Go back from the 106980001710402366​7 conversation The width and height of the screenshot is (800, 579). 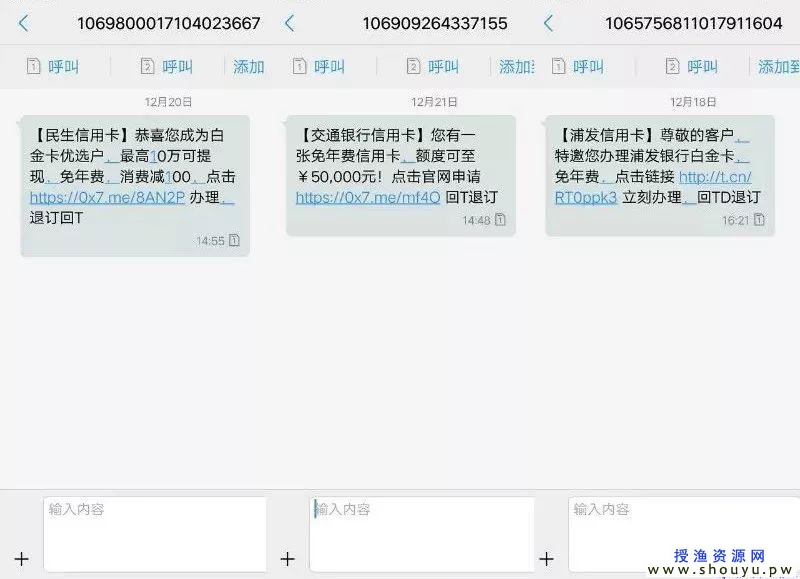23,23
